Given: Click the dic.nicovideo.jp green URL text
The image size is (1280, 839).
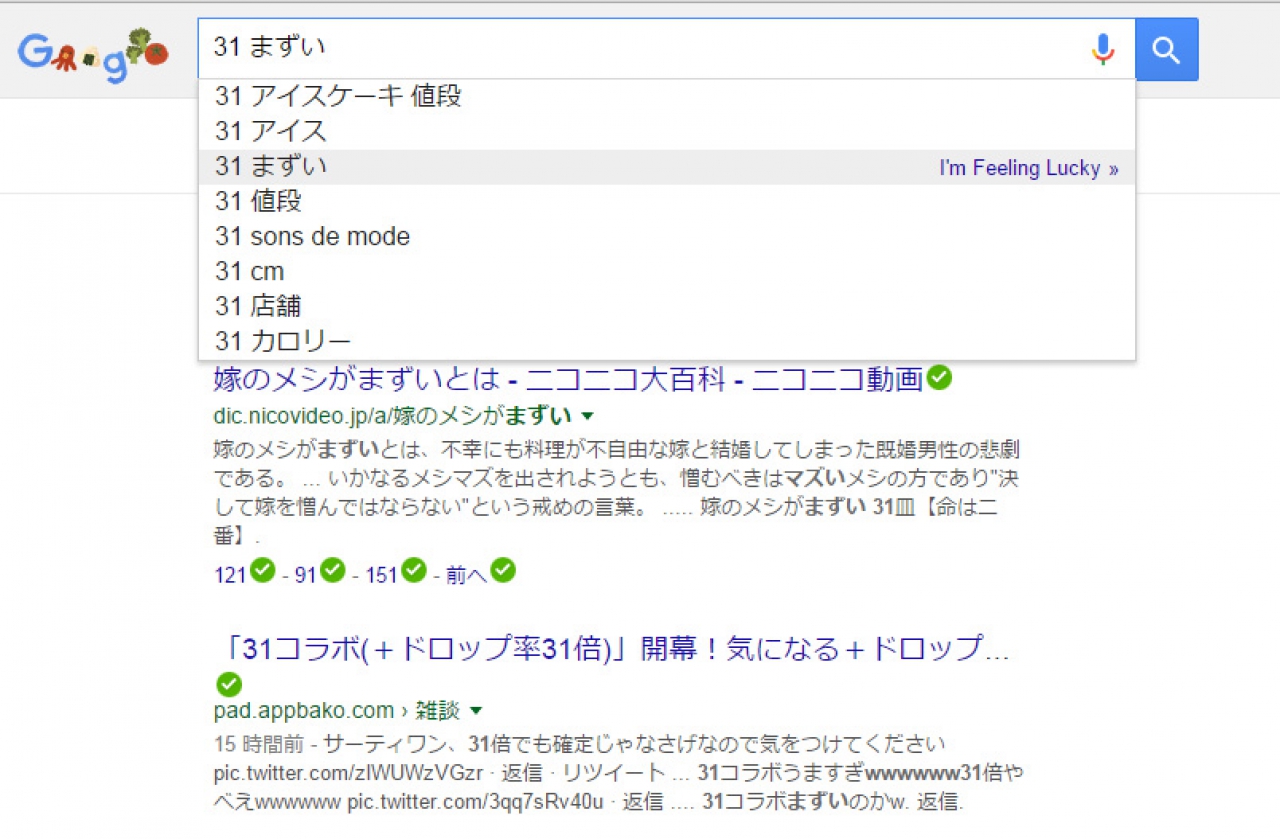Looking at the screenshot, I should pos(393,415).
